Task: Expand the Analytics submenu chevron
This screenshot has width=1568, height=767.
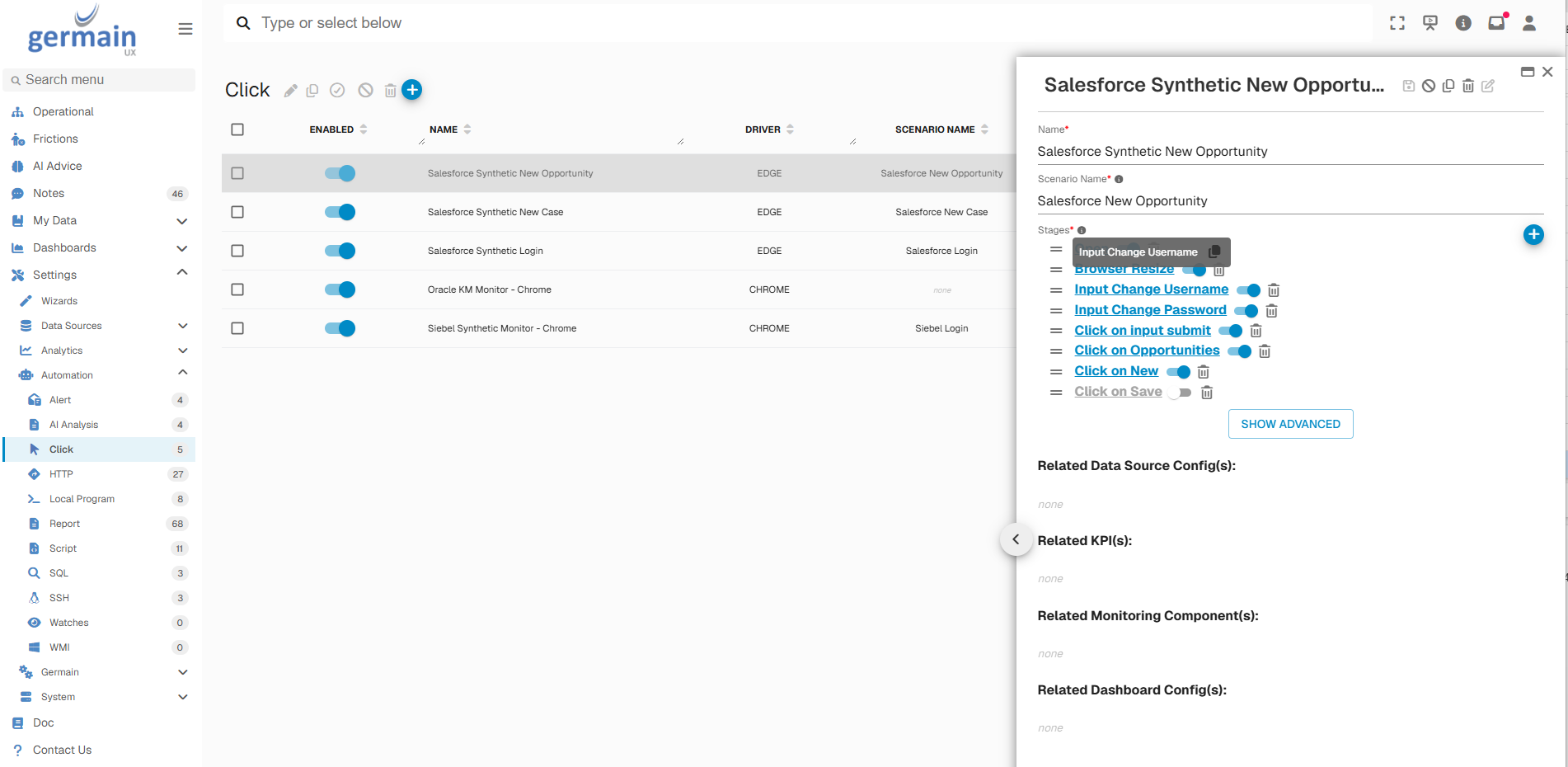Action: (183, 351)
